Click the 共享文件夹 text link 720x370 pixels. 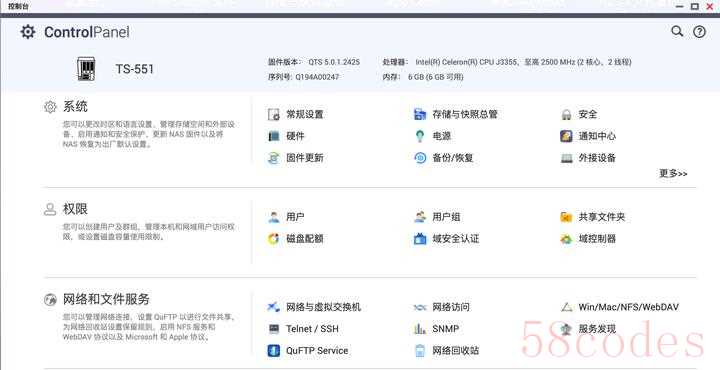tap(602, 217)
